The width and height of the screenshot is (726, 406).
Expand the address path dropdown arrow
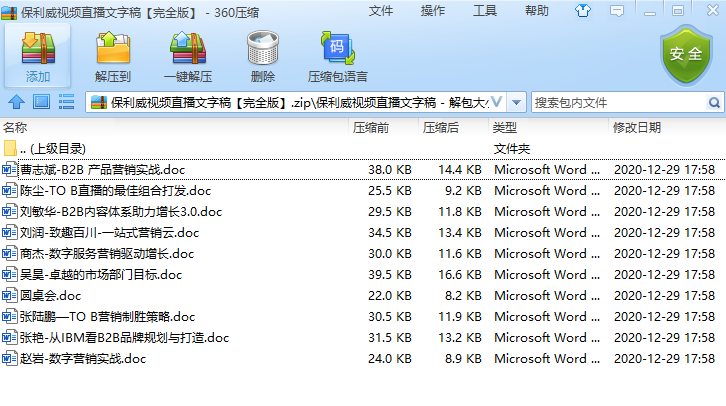pyautogui.click(x=516, y=102)
